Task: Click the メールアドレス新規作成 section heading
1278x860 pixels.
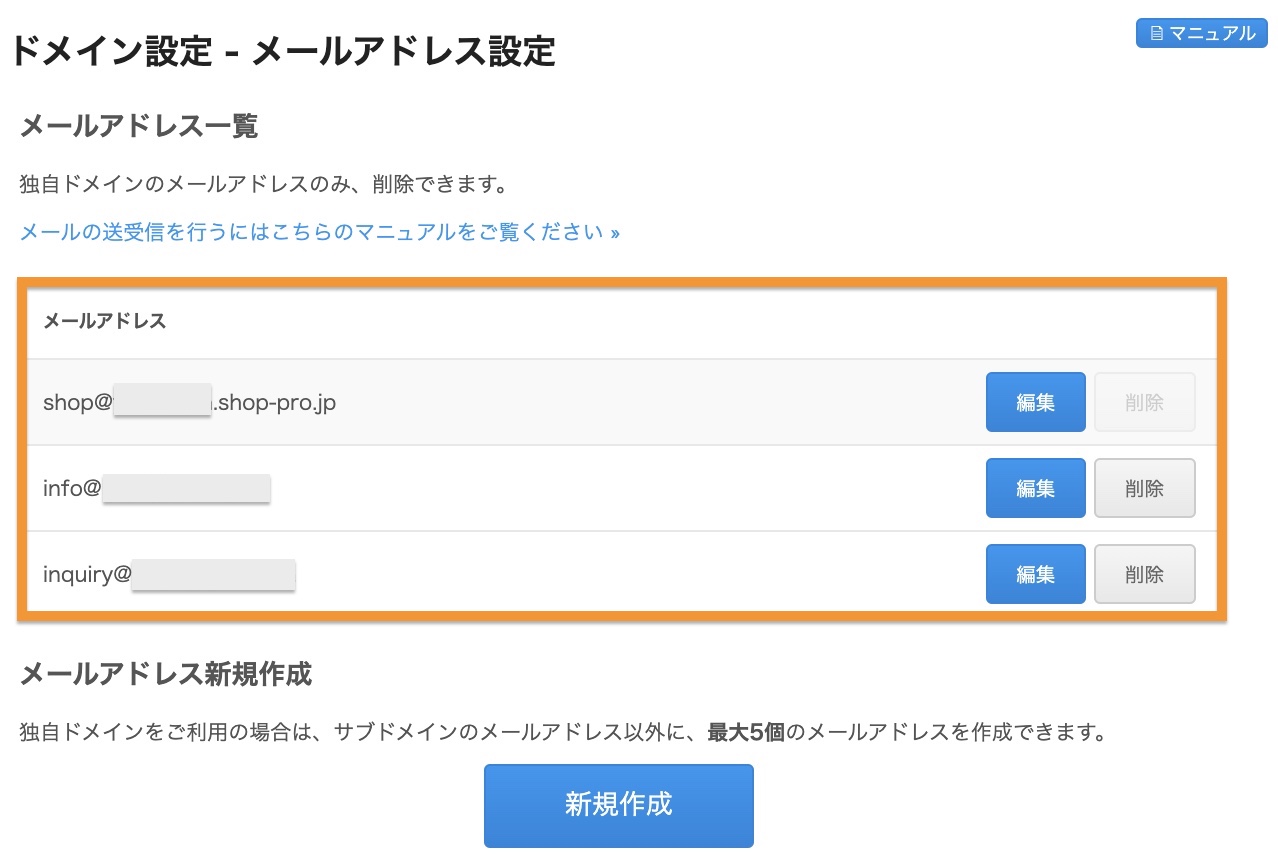Action: tap(166, 674)
